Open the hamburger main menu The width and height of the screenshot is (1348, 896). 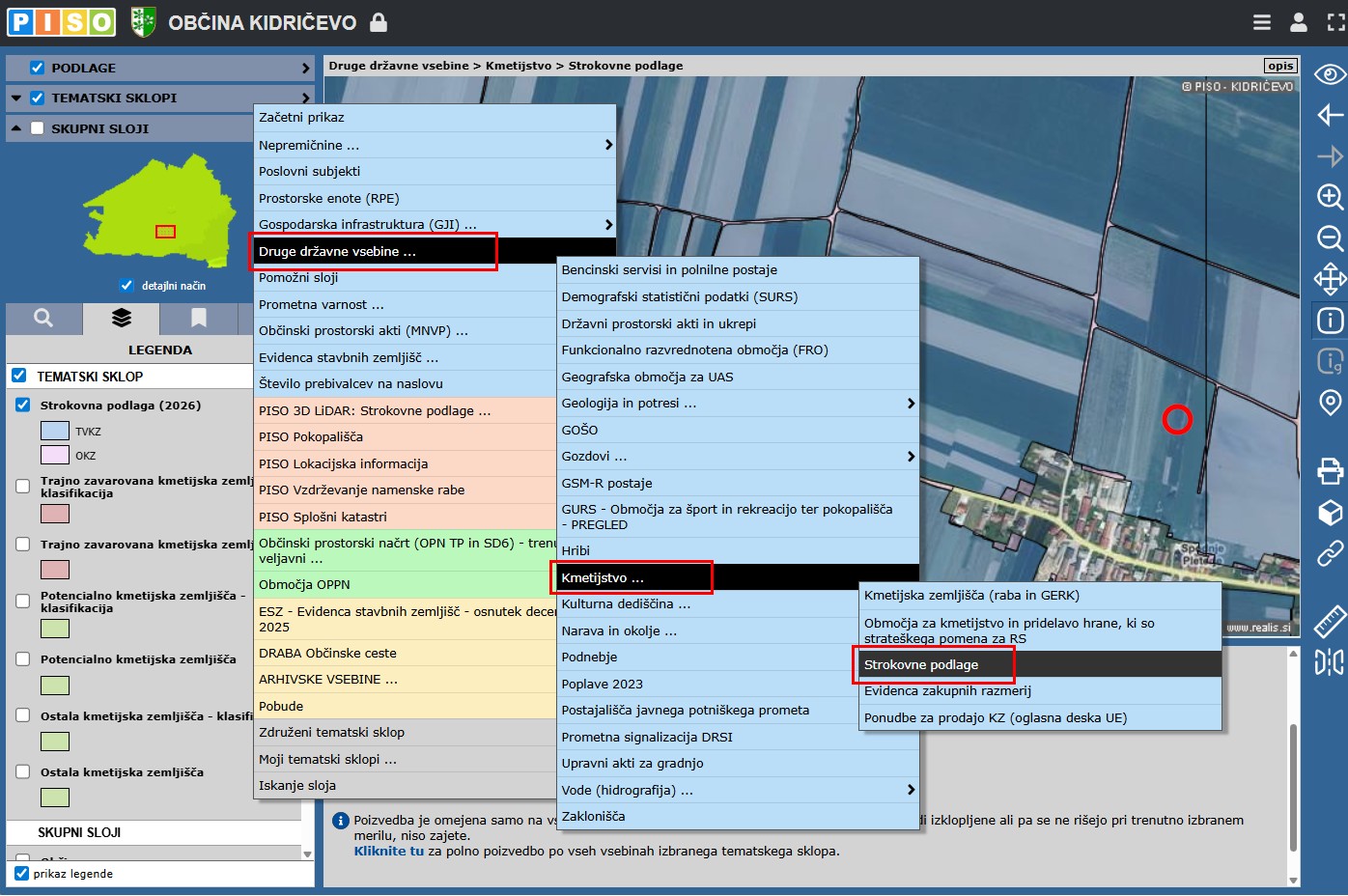[1261, 22]
